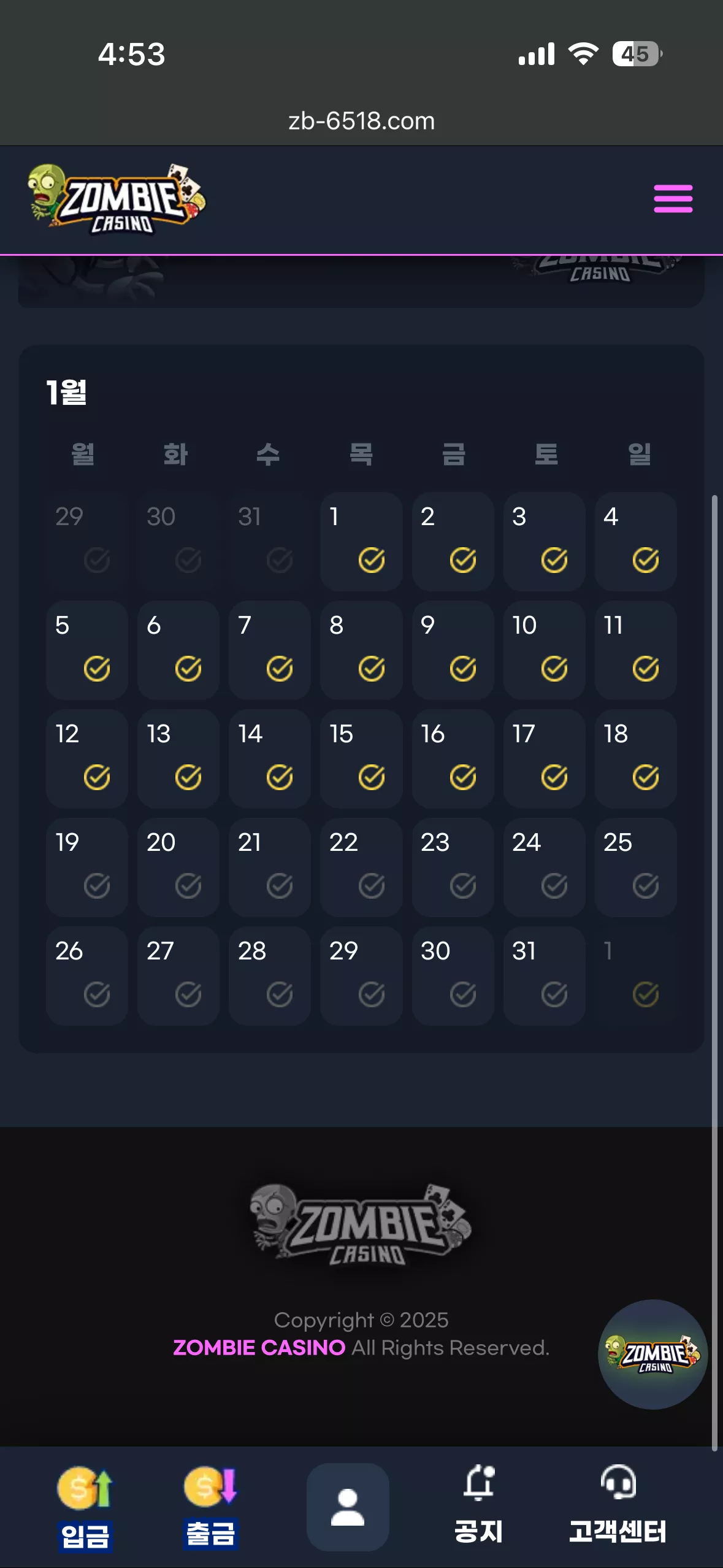Open the 출금 withdrawal coin icon
The height and width of the screenshot is (1568, 723).
pos(210,1487)
